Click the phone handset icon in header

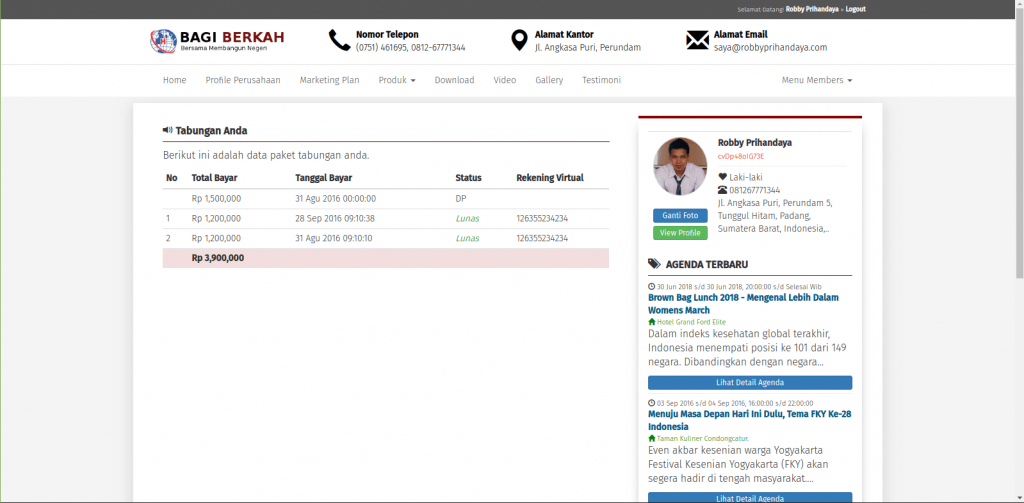pyautogui.click(x=340, y=41)
